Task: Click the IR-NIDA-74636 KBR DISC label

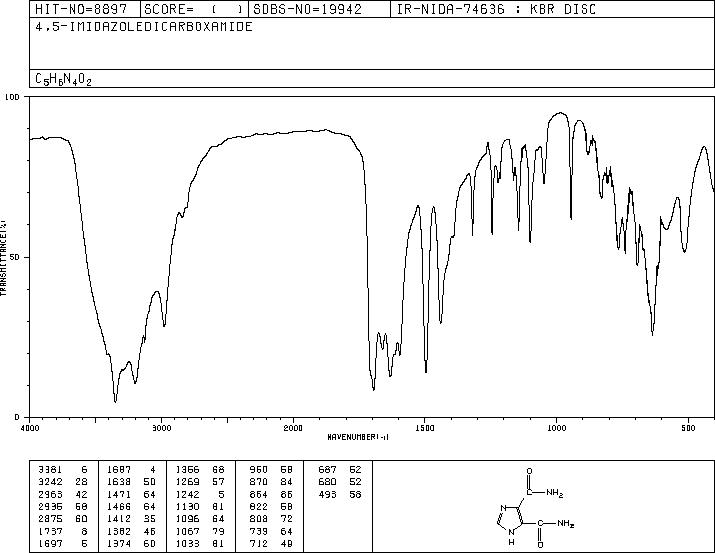Action: (496, 9)
